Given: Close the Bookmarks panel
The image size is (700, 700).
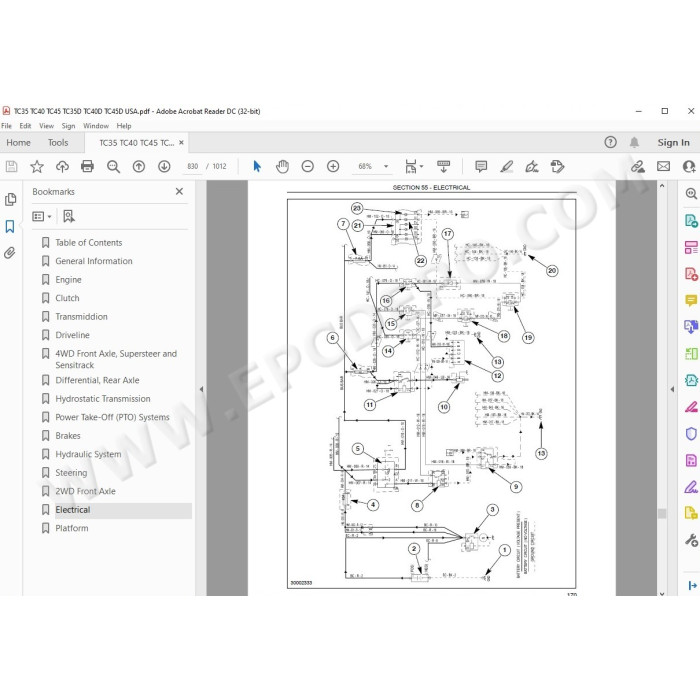Looking at the screenshot, I should pyautogui.click(x=179, y=192).
